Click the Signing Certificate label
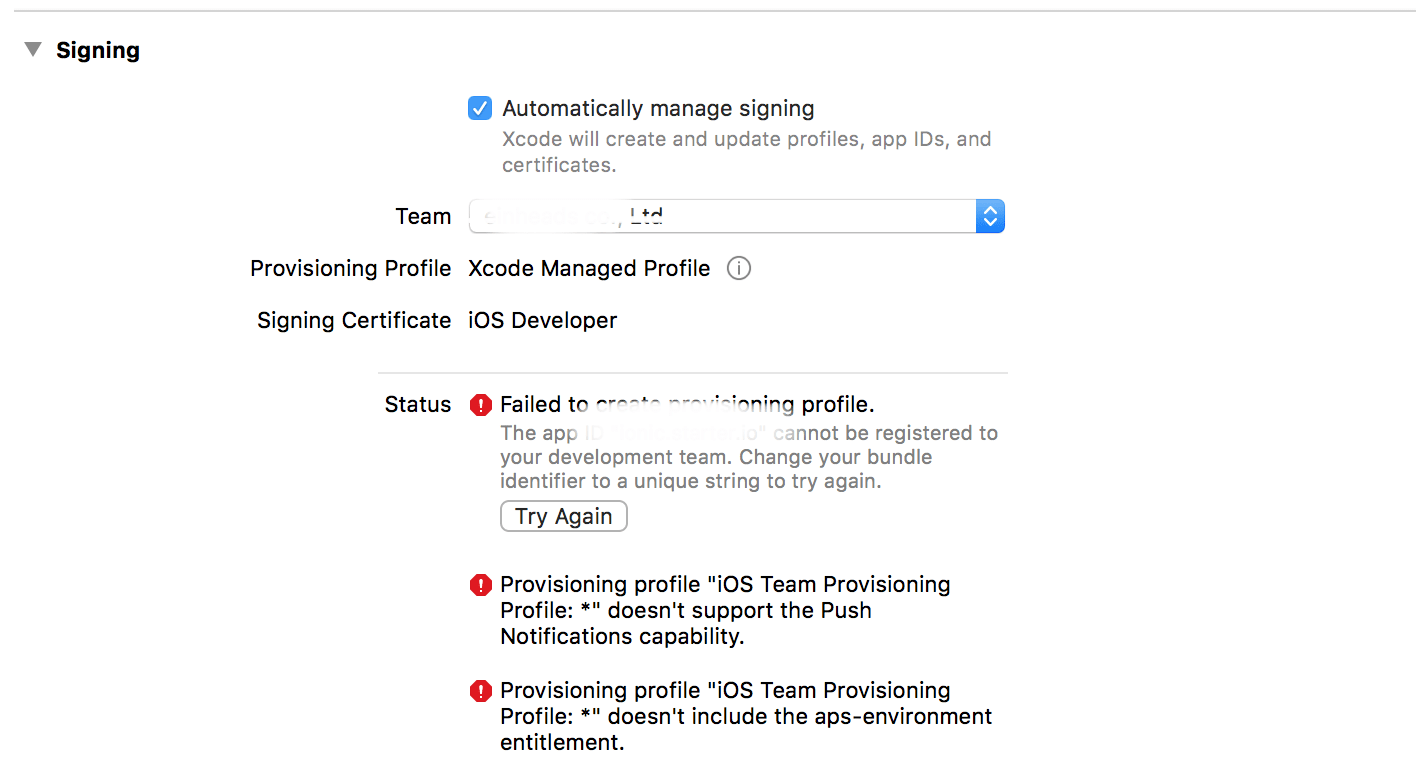The width and height of the screenshot is (1416, 782). [x=354, y=321]
